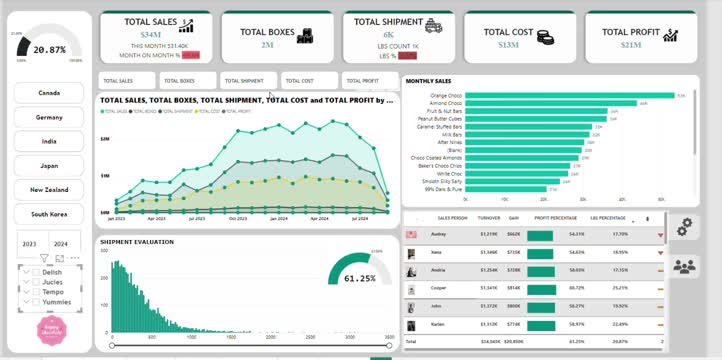Expand the Delish chevron

26,272
